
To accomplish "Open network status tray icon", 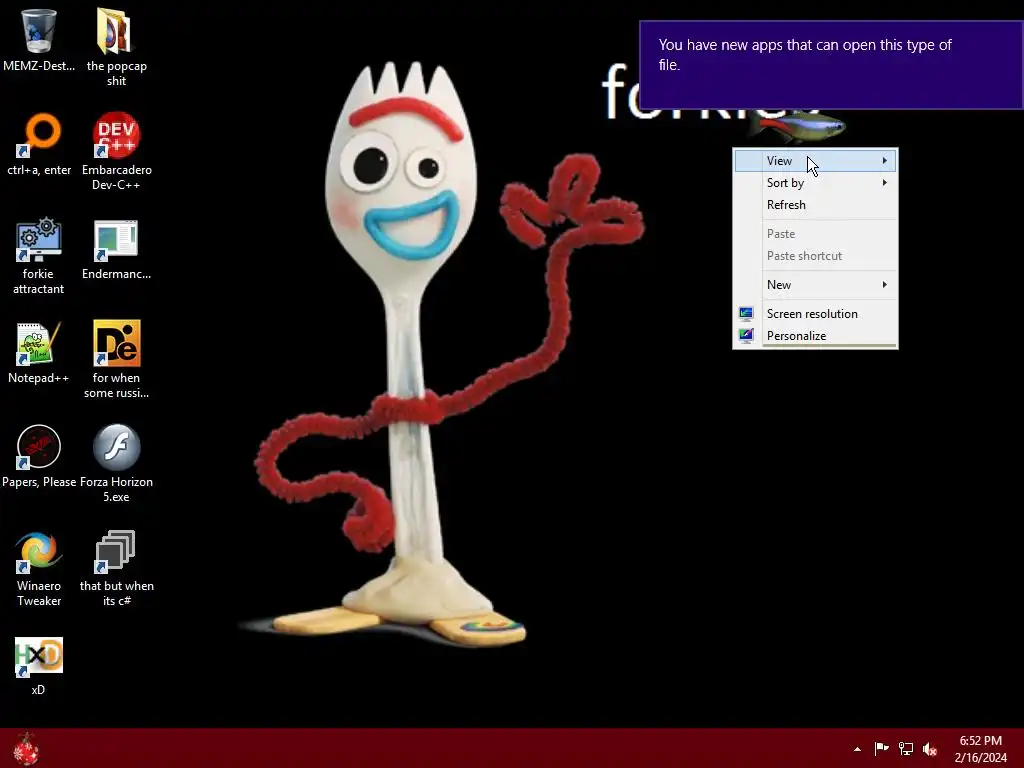I will 906,748.
